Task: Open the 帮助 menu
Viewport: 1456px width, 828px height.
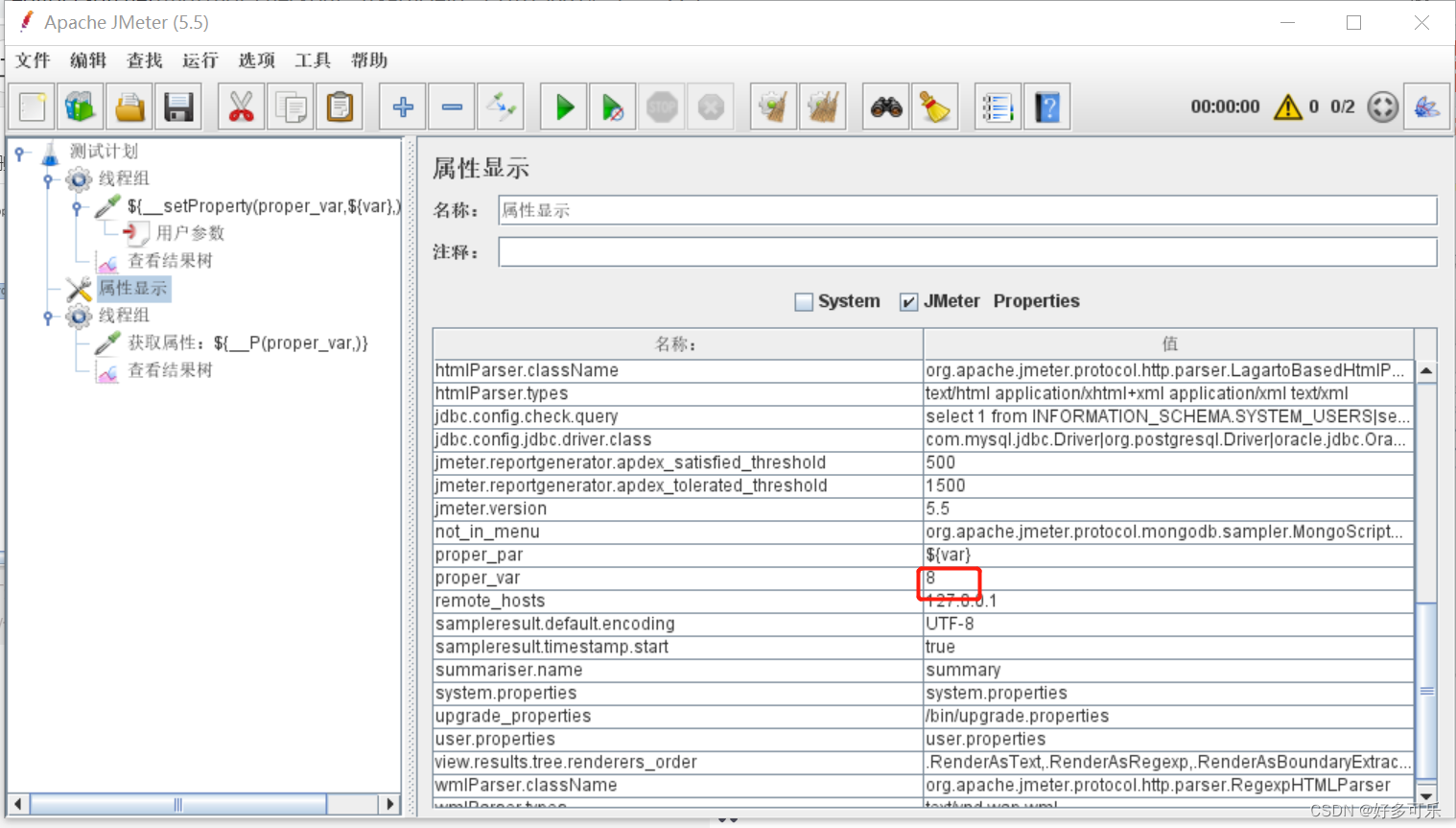Action: tap(369, 60)
